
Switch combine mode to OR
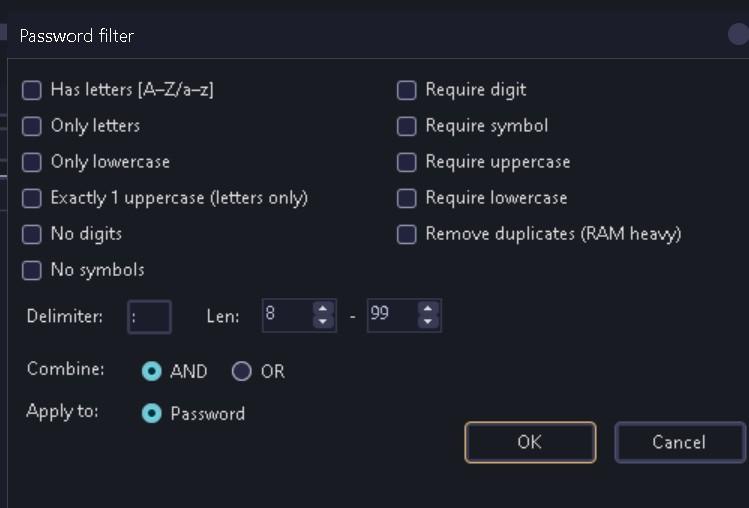click(x=241, y=371)
